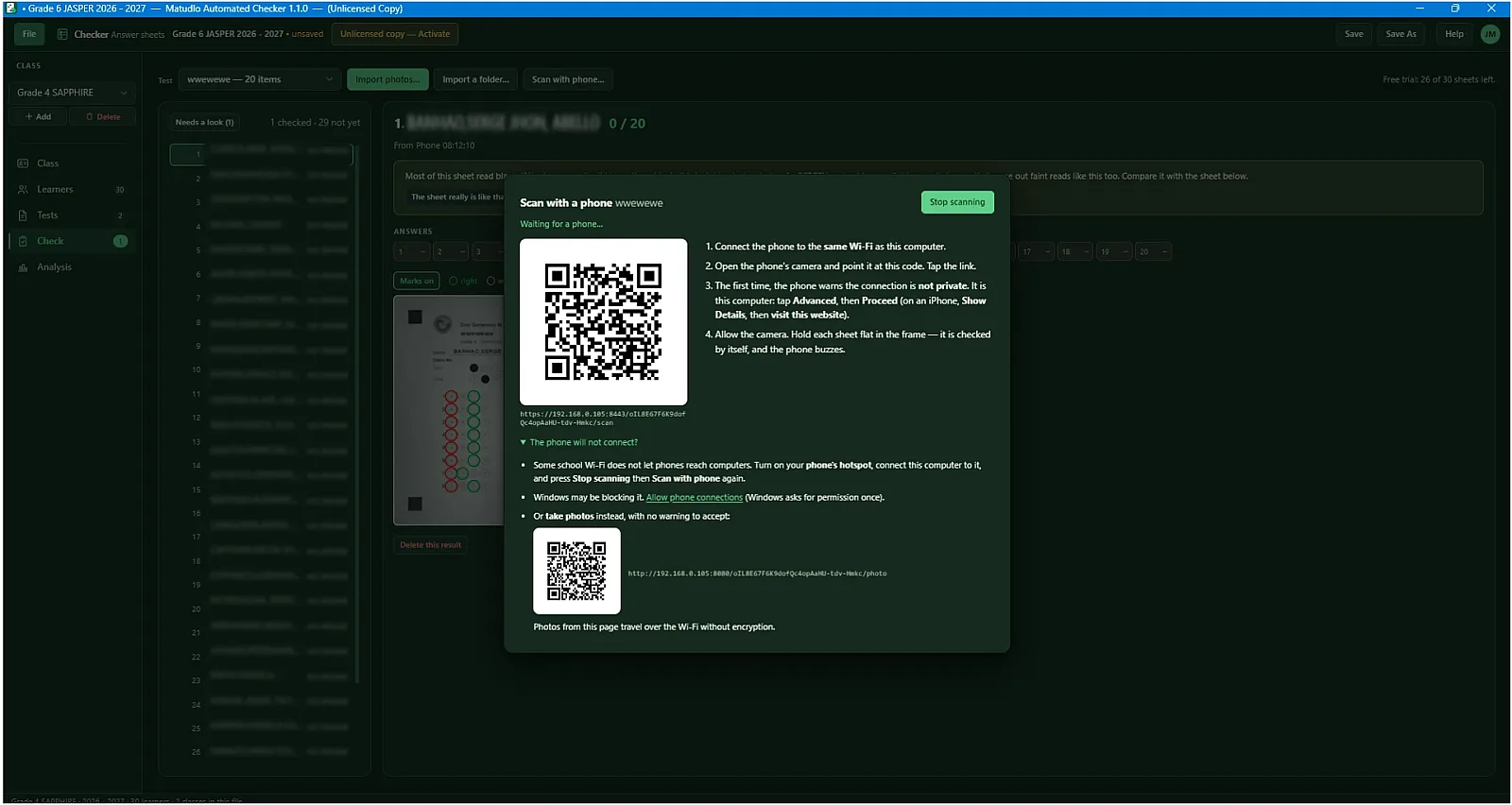Open answer dropdown for item 20
This screenshot has width=1512, height=805.
[1154, 251]
